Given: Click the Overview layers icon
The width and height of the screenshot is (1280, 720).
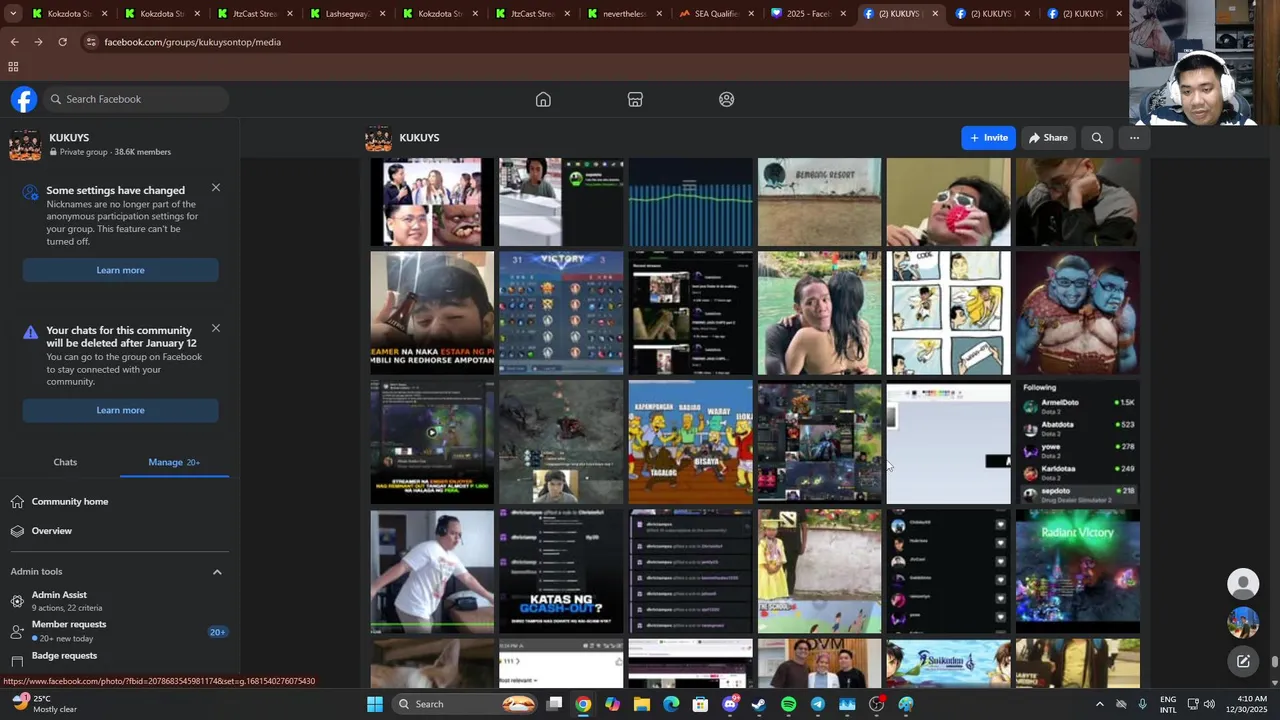Looking at the screenshot, I should 17,531.
